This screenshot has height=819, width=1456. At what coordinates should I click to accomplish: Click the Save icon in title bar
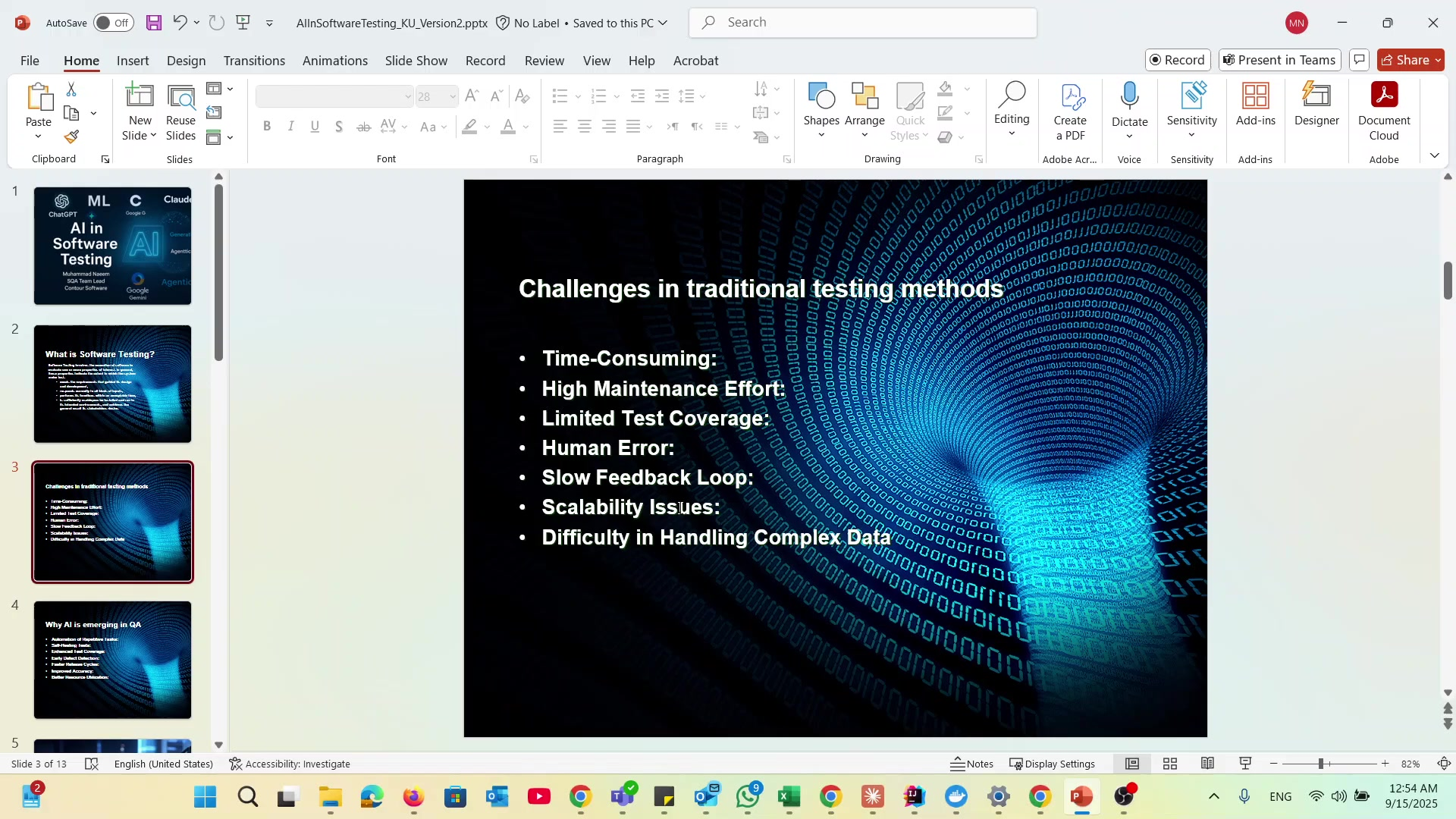click(x=154, y=23)
